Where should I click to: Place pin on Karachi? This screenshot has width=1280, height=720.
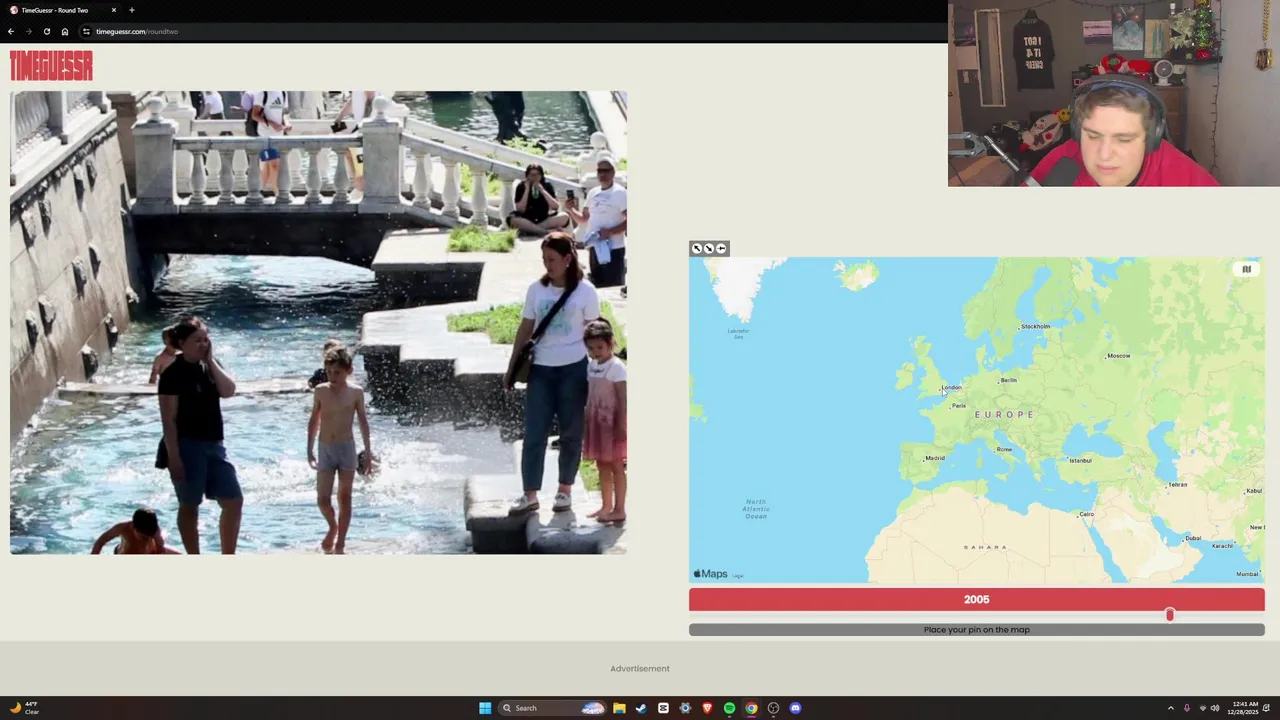click(1221, 546)
